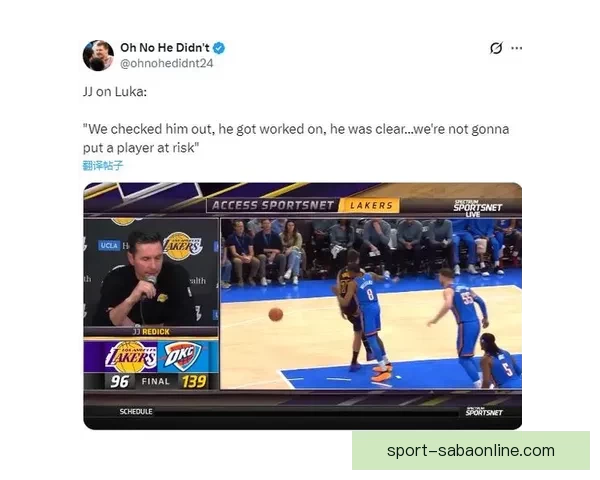Click the ACCESS SPORTSNET banner title

[x=272, y=206]
